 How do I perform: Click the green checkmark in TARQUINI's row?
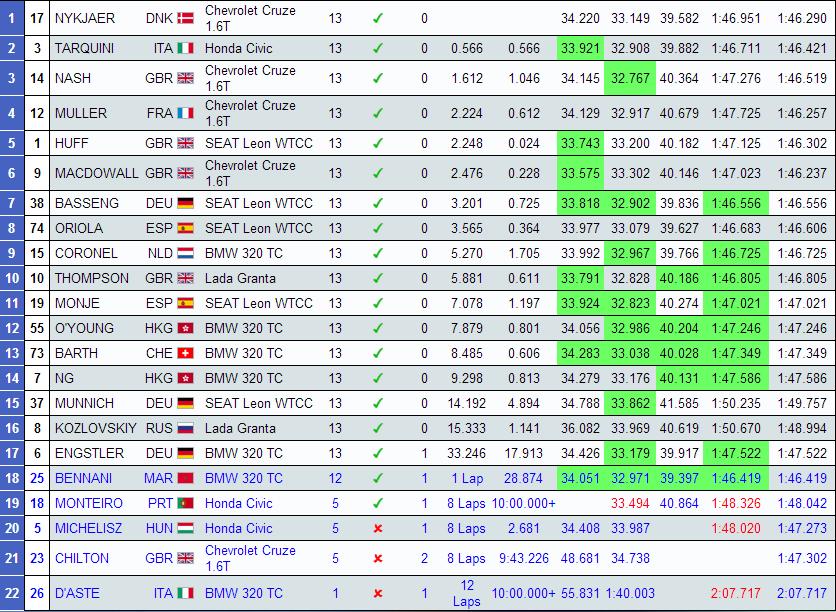tap(377, 48)
